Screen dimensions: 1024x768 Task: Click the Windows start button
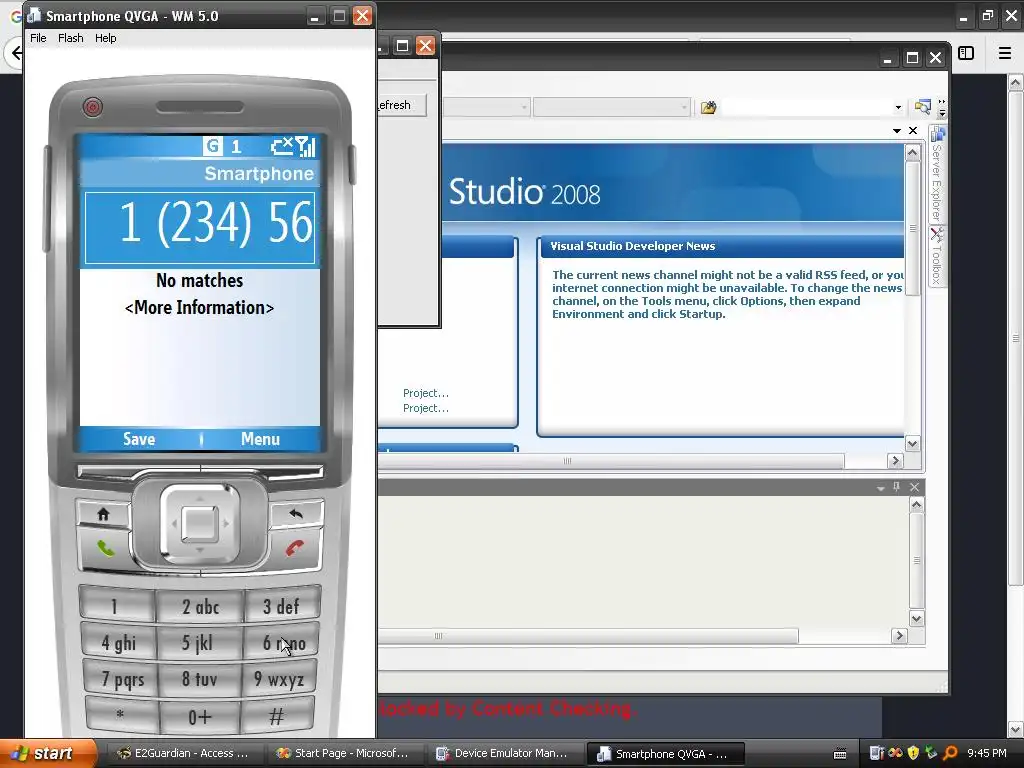[x=48, y=754]
